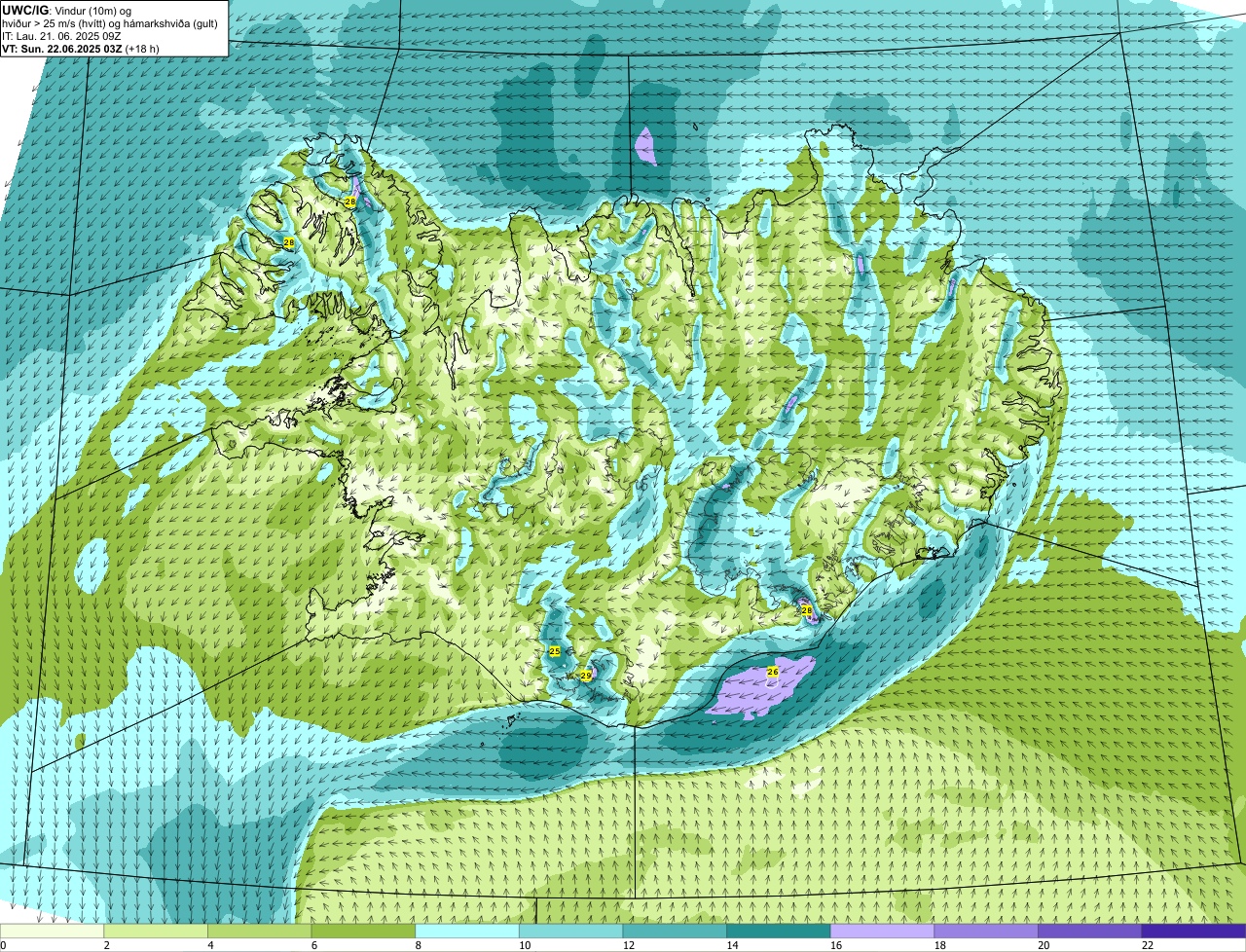Click the 18–20 m/s purple legend swatch
Image resolution: width=1246 pixels, height=952 pixels.
point(986,931)
